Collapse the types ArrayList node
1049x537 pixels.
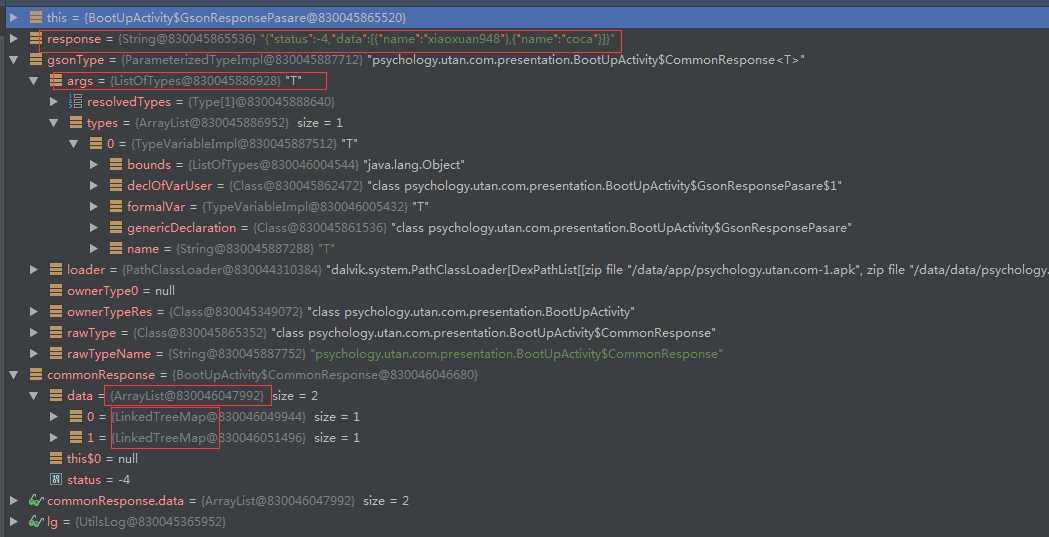point(54,123)
